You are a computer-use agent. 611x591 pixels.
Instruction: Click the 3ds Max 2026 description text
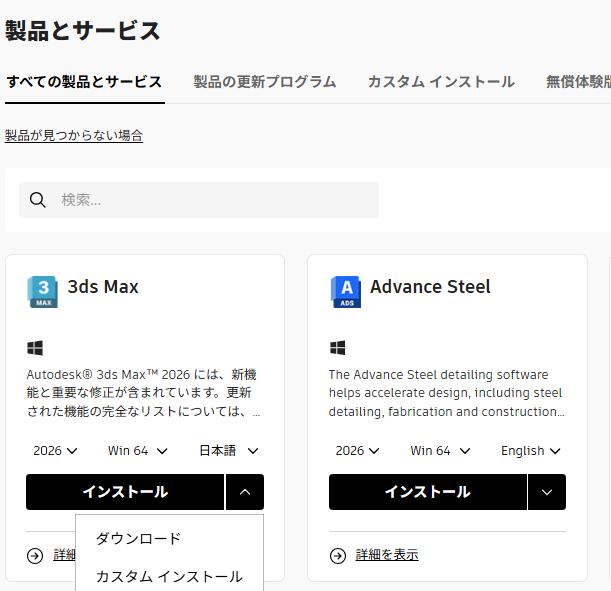(x=143, y=393)
